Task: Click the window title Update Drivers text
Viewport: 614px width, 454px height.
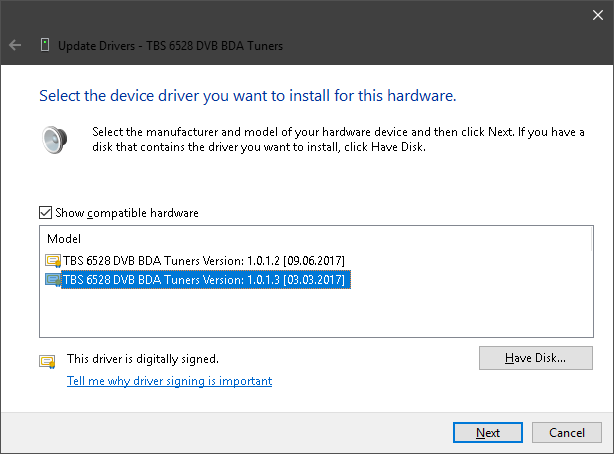Action: click(170, 46)
